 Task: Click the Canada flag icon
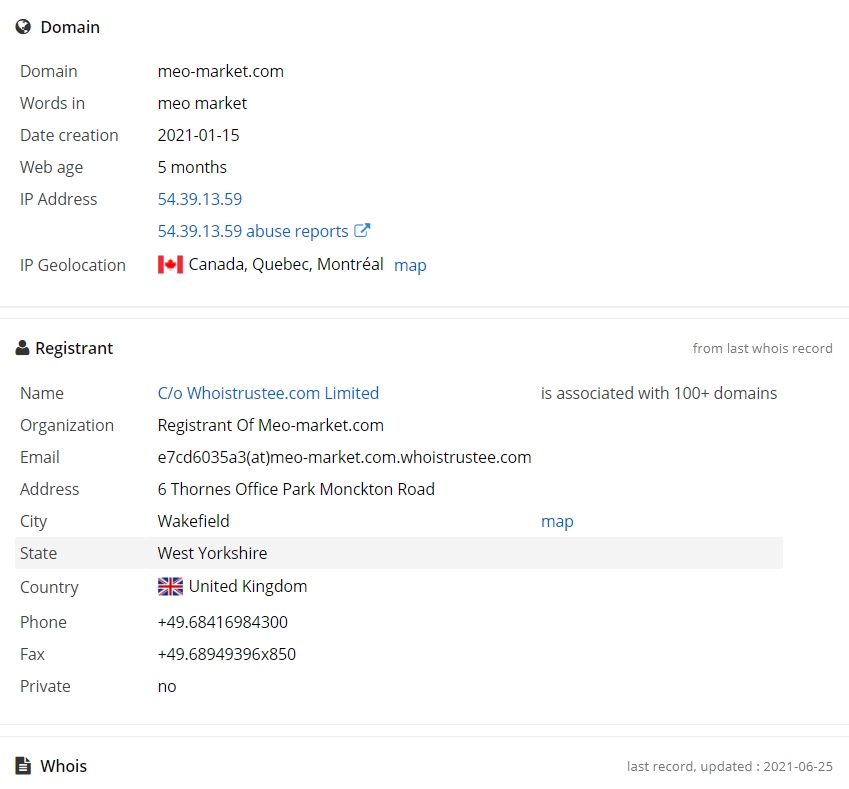click(171, 265)
